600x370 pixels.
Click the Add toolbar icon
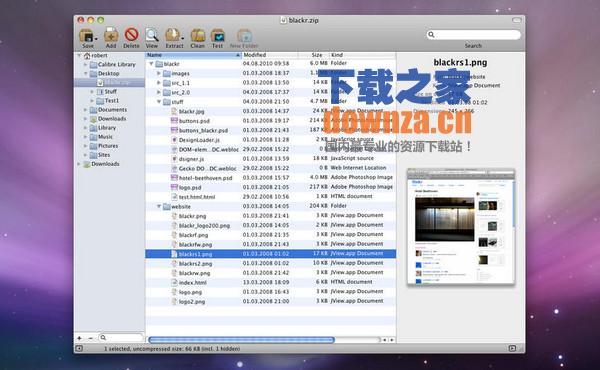pyautogui.click(x=111, y=35)
